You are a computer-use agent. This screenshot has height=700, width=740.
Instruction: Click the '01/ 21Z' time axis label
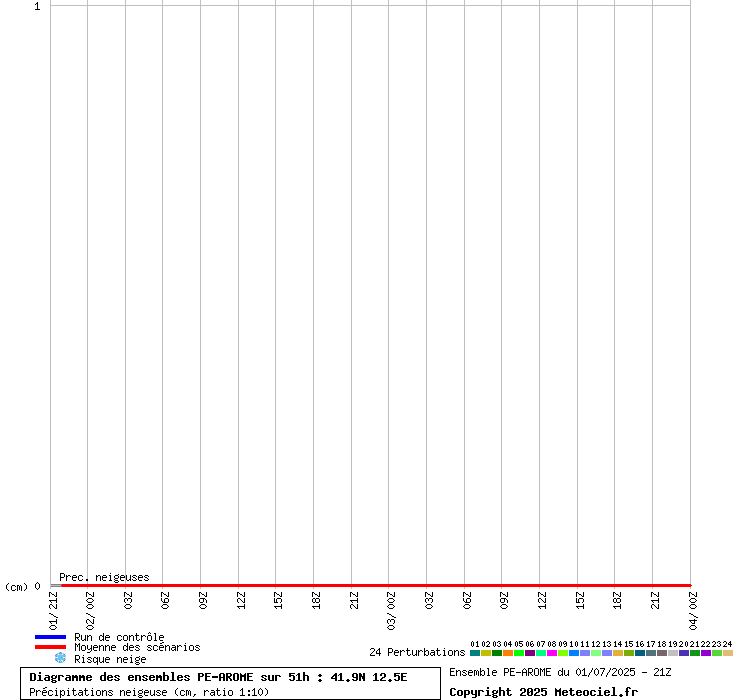point(54,611)
